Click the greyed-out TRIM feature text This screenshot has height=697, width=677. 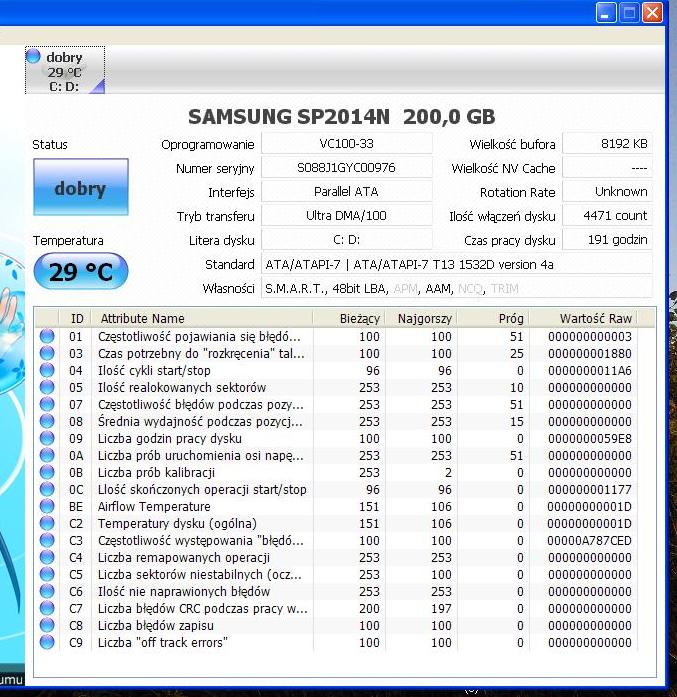[505, 288]
